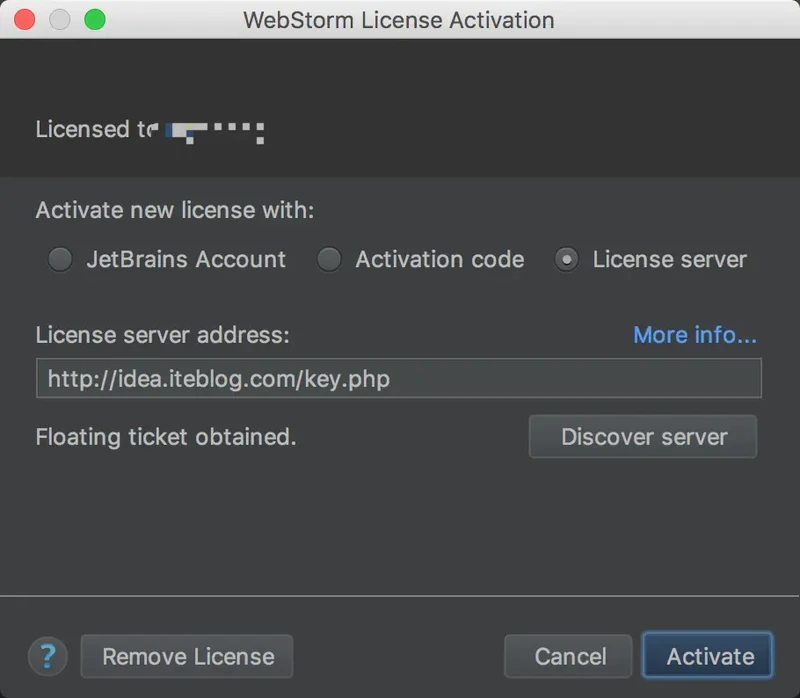Open the help question mark icon
Image resolution: width=800 pixels, height=698 pixels.
[x=48, y=657]
